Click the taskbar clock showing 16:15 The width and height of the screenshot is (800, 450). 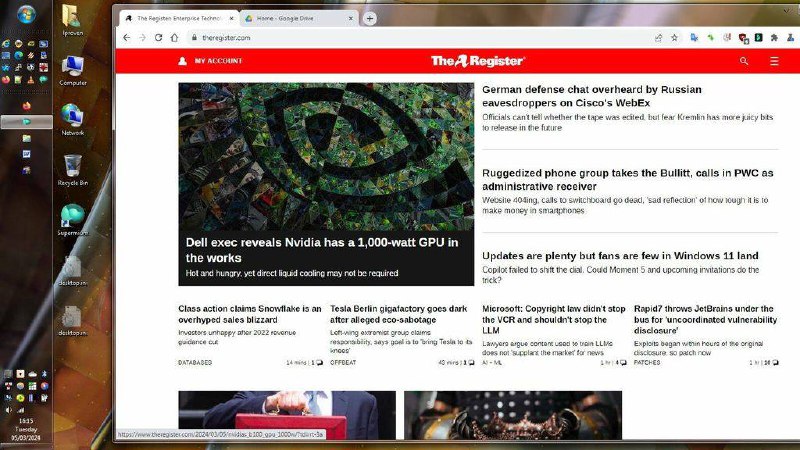pyautogui.click(x=26, y=421)
